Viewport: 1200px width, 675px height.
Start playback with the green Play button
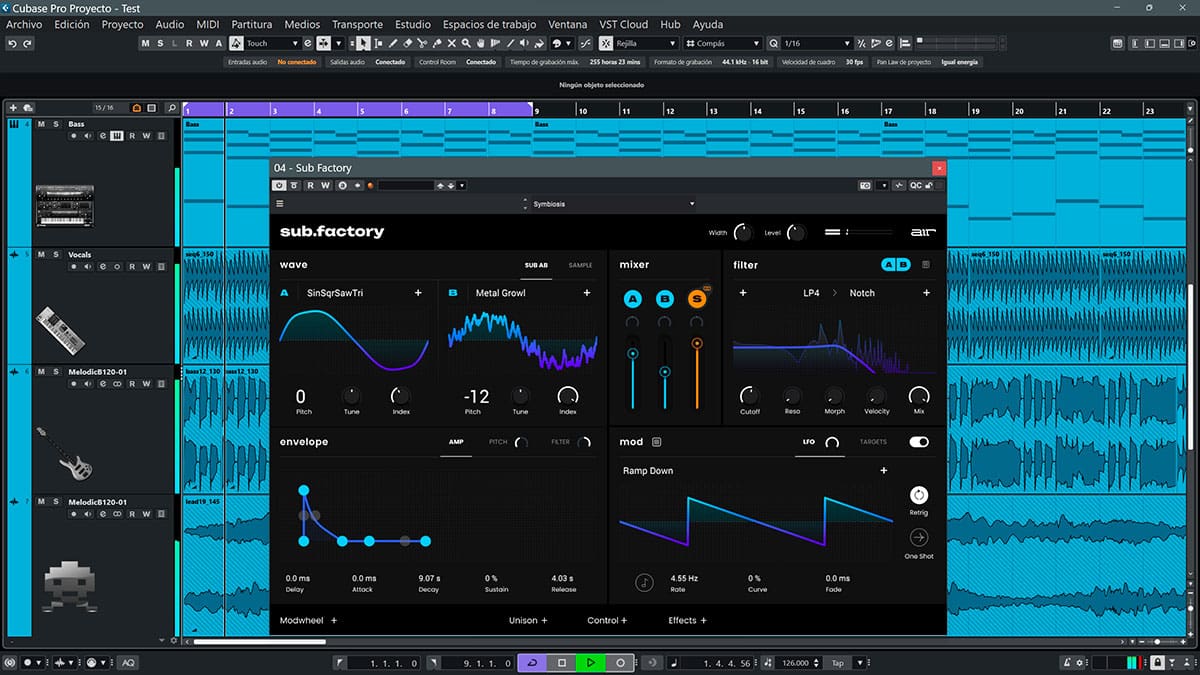pos(591,663)
